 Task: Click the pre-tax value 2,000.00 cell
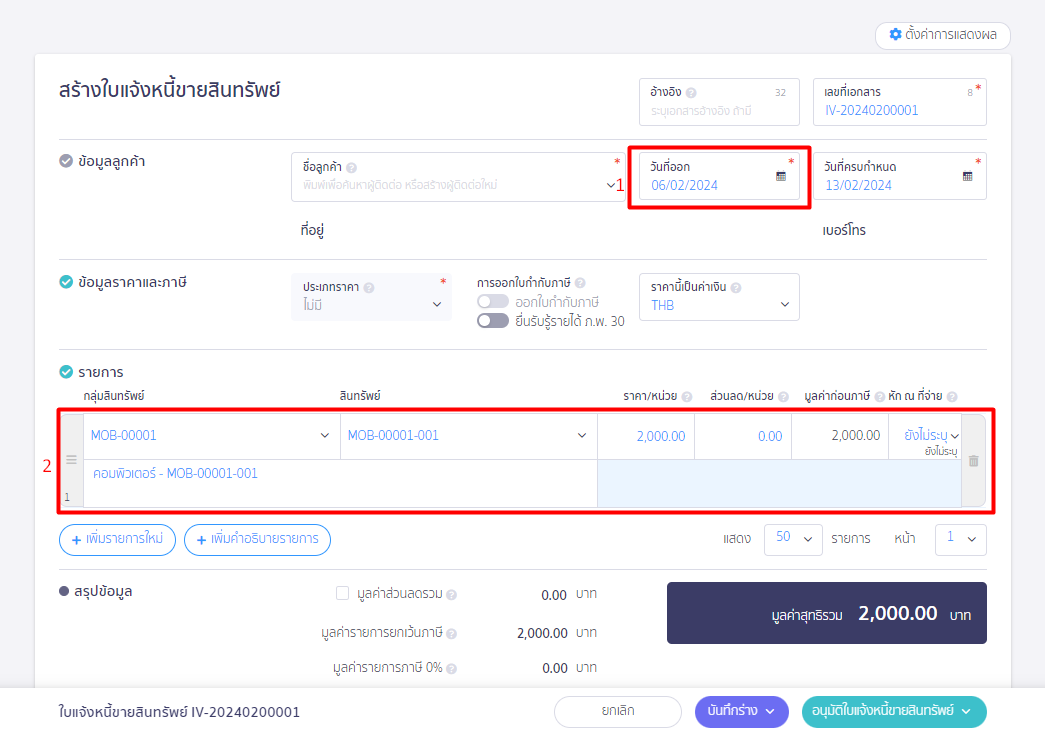point(840,436)
